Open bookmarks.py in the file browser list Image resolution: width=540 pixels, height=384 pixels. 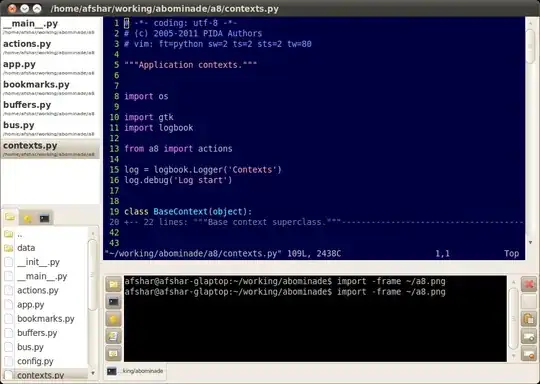click(x=45, y=319)
